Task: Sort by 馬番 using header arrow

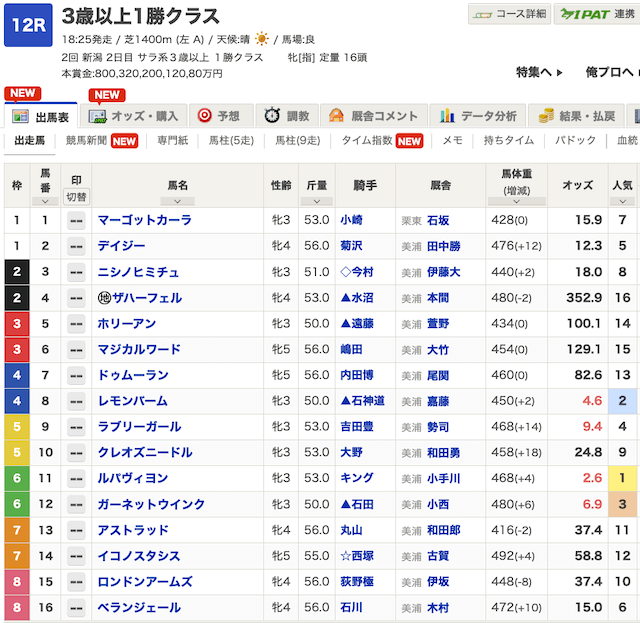Action: pyautogui.click(x=45, y=201)
